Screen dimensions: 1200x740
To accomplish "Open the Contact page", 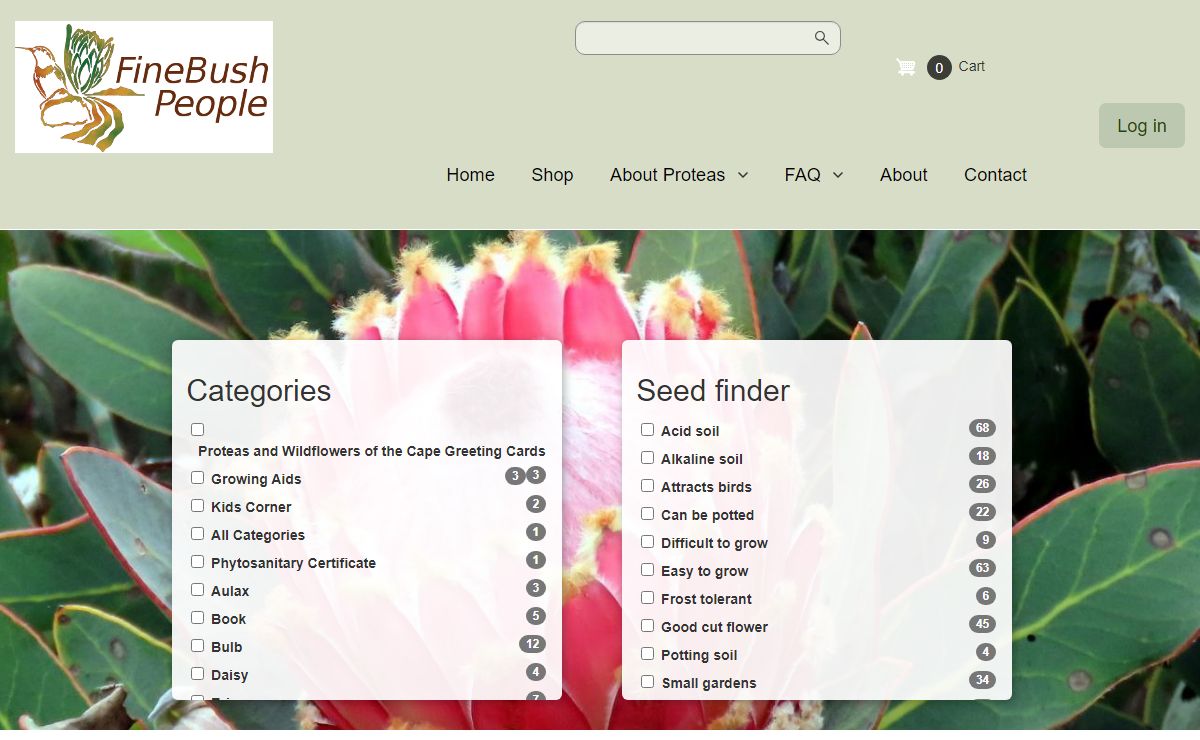I will [995, 175].
